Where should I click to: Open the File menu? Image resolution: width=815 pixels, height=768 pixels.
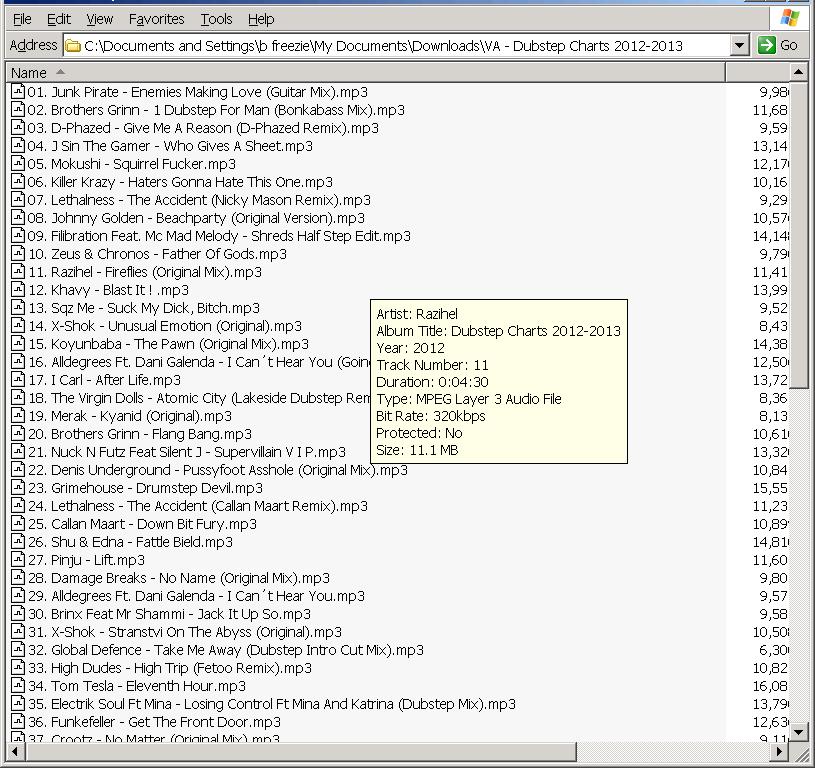22,19
